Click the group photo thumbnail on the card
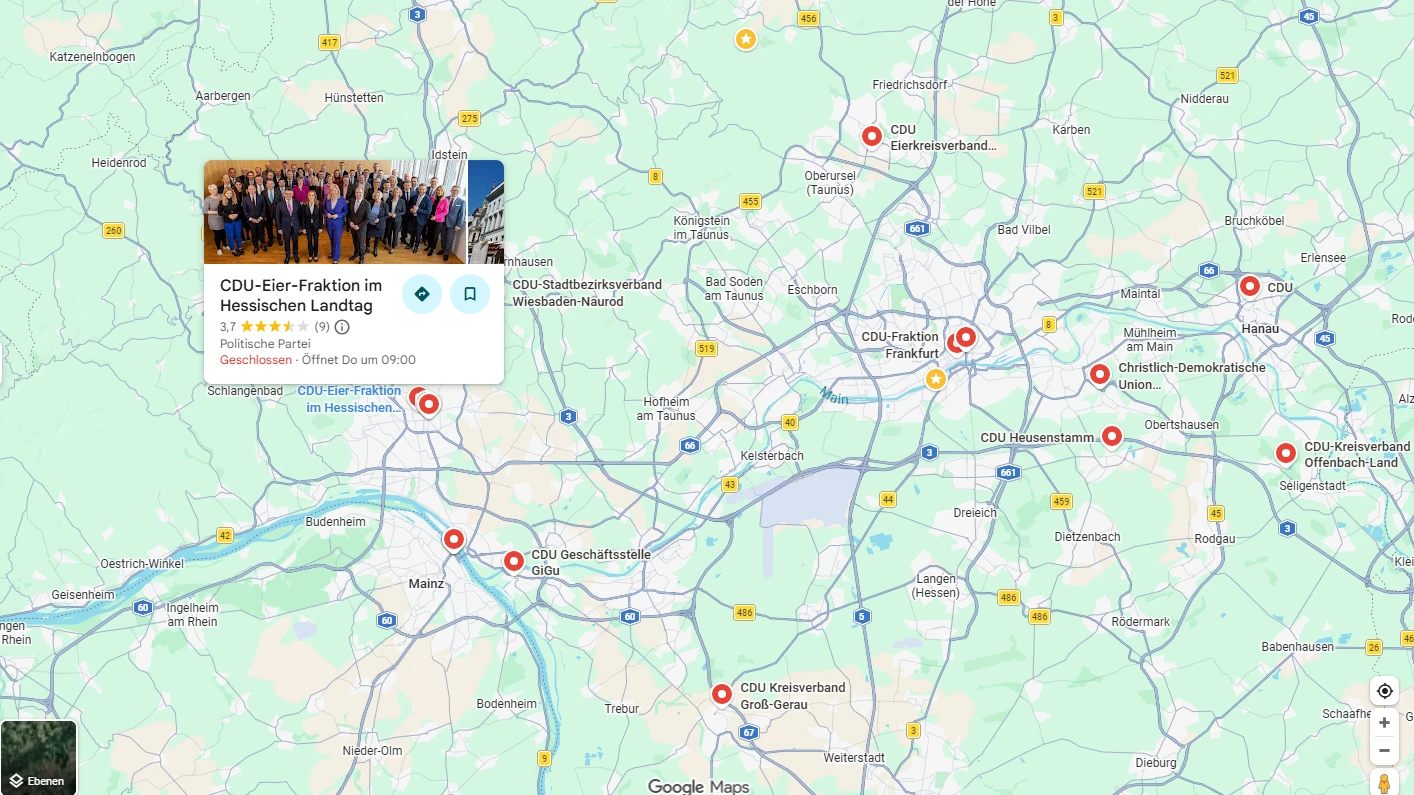The width and height of the screenshot is (1414, 795). click(x=333, y=211)
